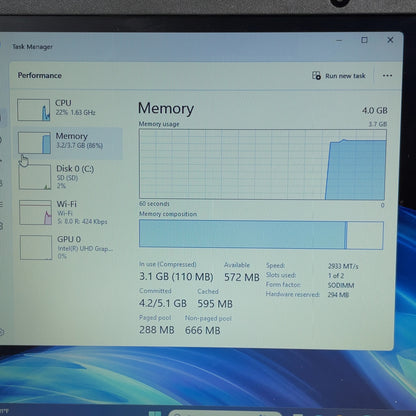Maximize the Task Manager window
This screenshot has height=416, width=416.
pyautogui.click(x=364, y=40)
